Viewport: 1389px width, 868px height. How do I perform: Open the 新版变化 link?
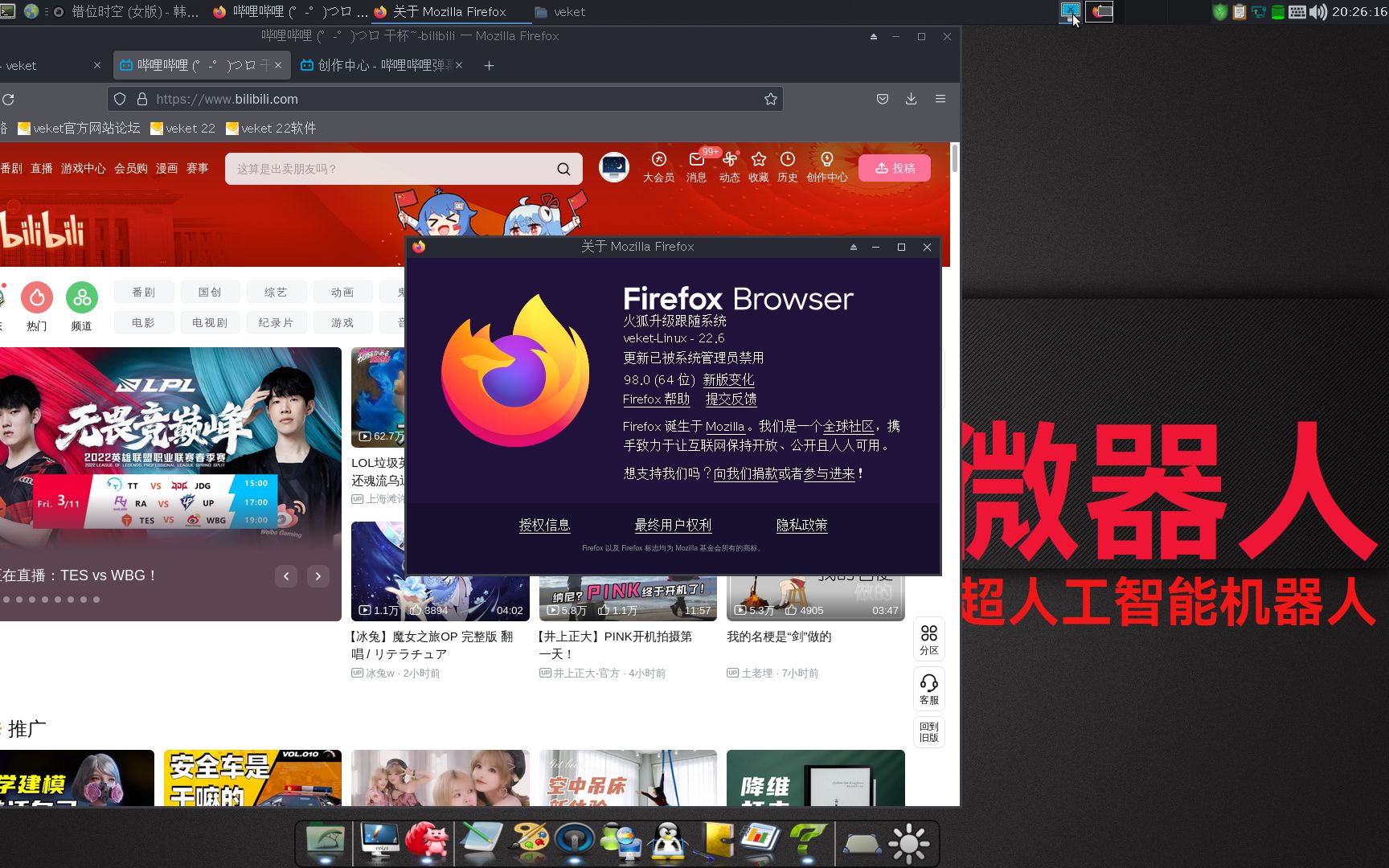tap(728, 379)
